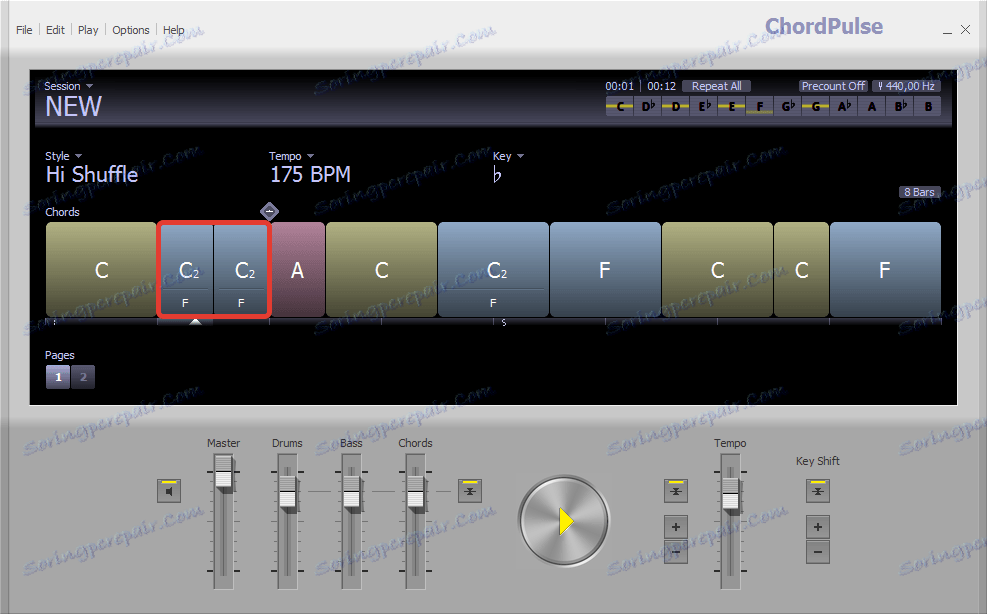Open the Tempo dropdown arrow
This screenshot has width=987, height=614.
point(310,156)
